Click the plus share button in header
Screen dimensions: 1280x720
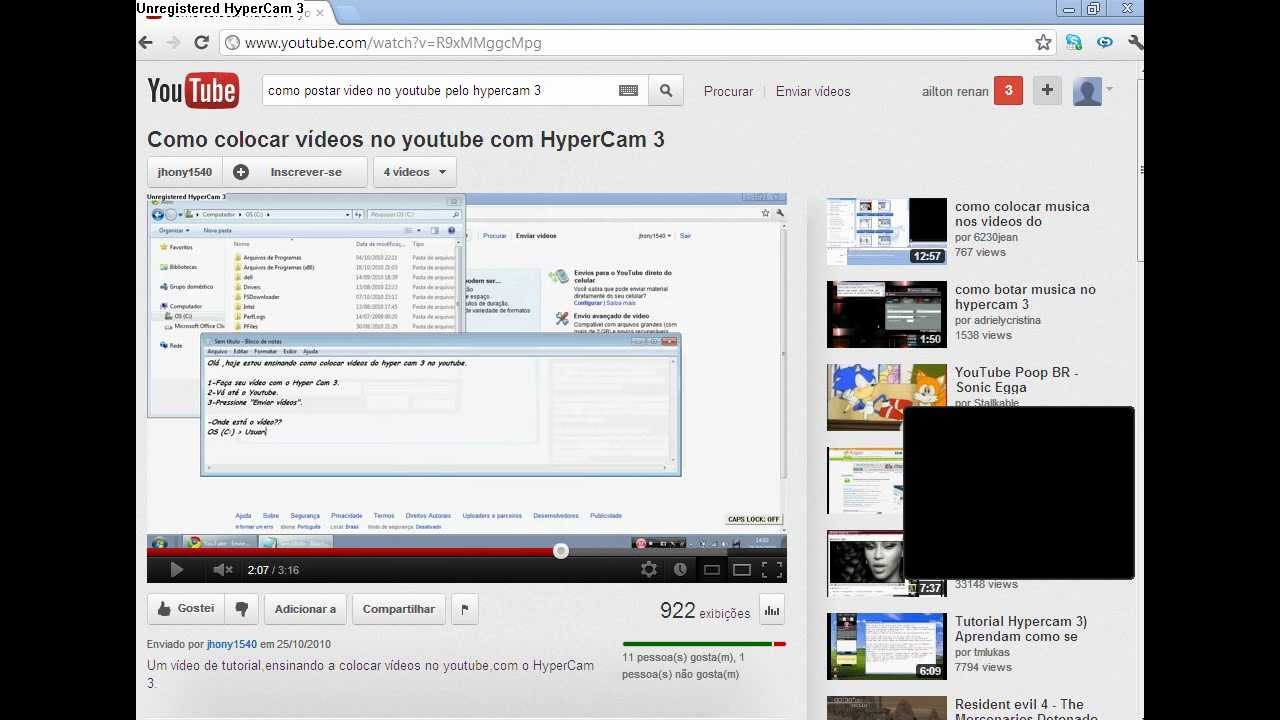click(x=1047, y=90)
